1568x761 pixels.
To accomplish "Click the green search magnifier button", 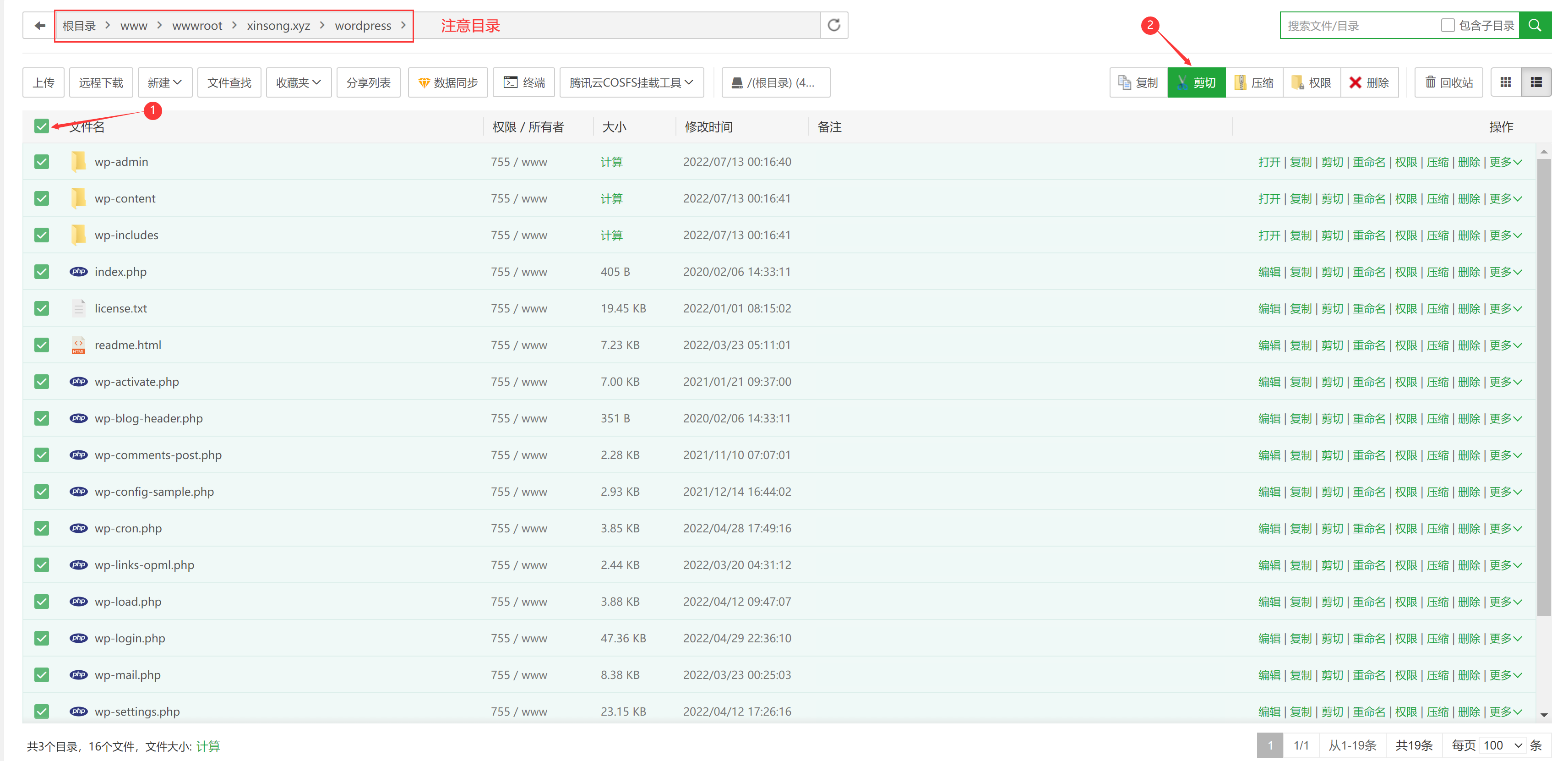I will tap(1535, 26).
